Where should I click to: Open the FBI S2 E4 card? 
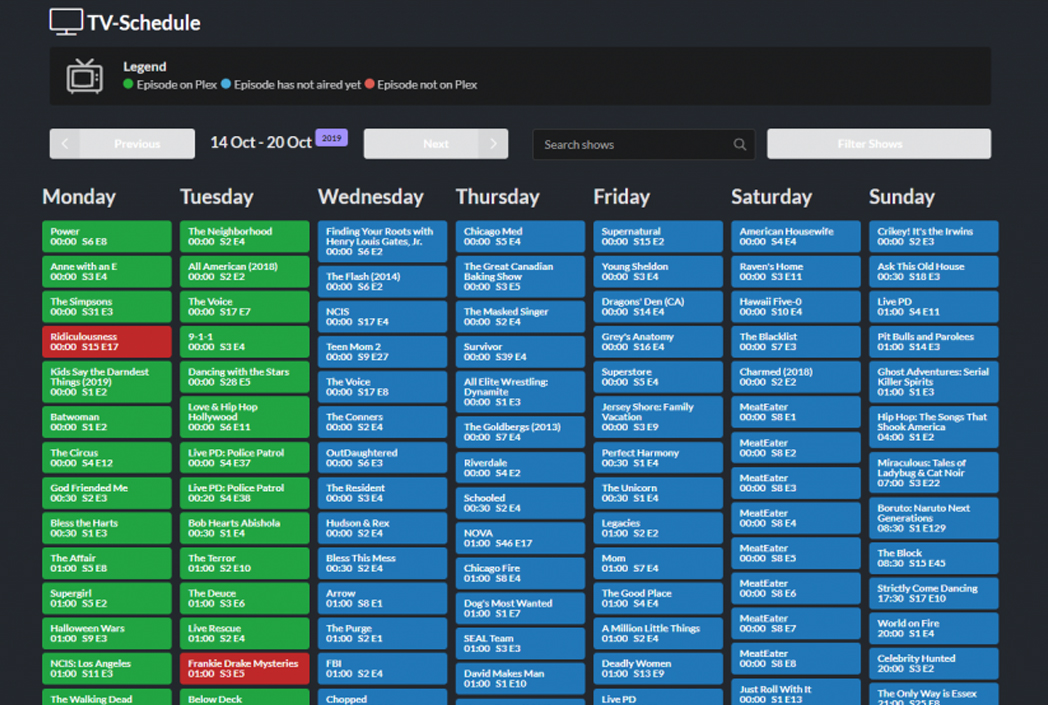click(x=382, y=668)
